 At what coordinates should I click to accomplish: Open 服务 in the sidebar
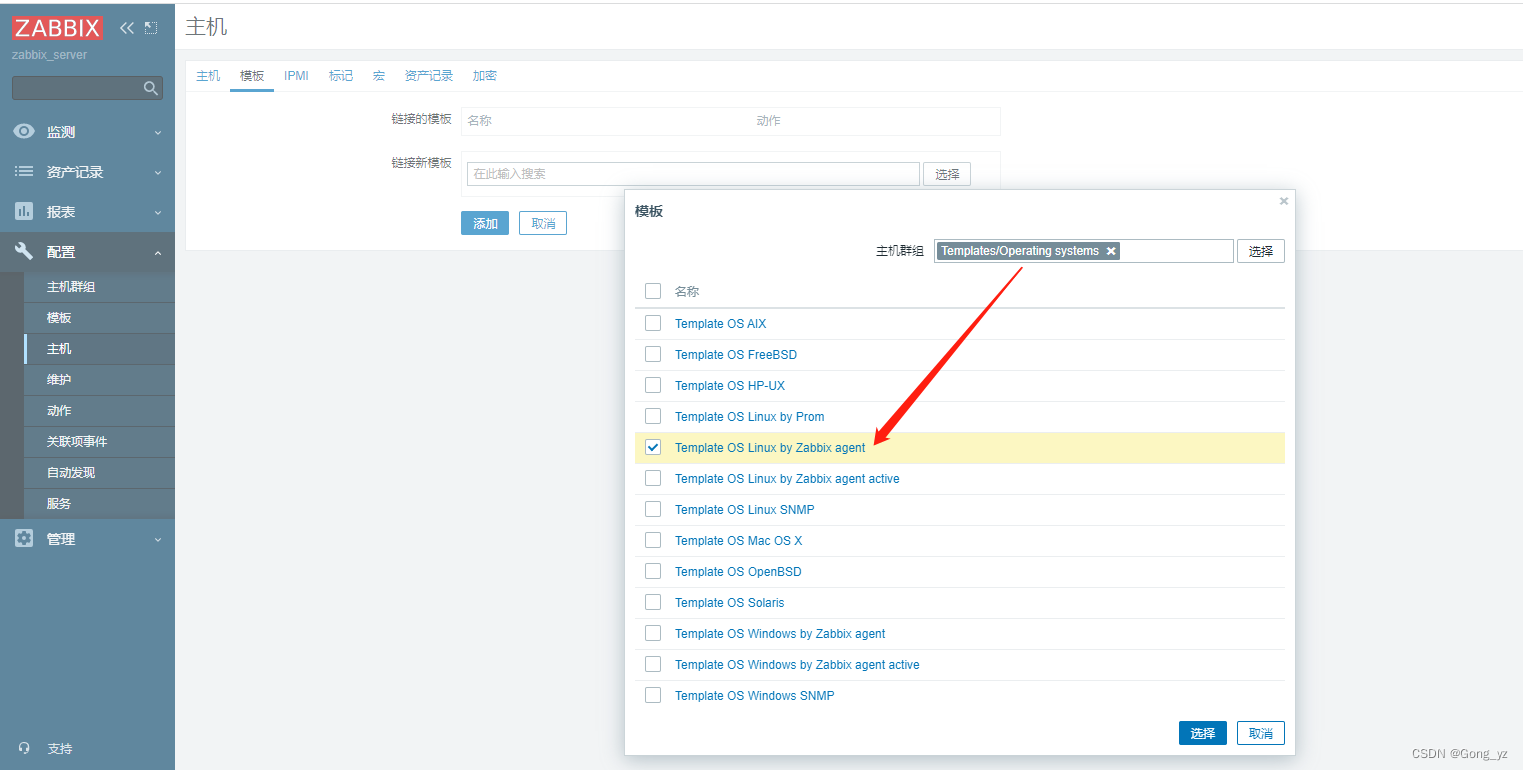99,504
